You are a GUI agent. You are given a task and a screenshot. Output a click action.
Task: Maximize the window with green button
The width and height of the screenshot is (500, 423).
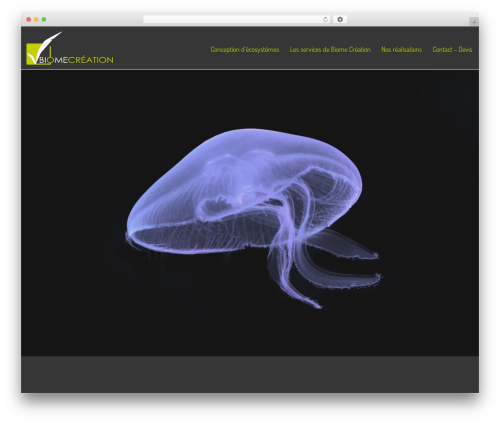(44, 20)
